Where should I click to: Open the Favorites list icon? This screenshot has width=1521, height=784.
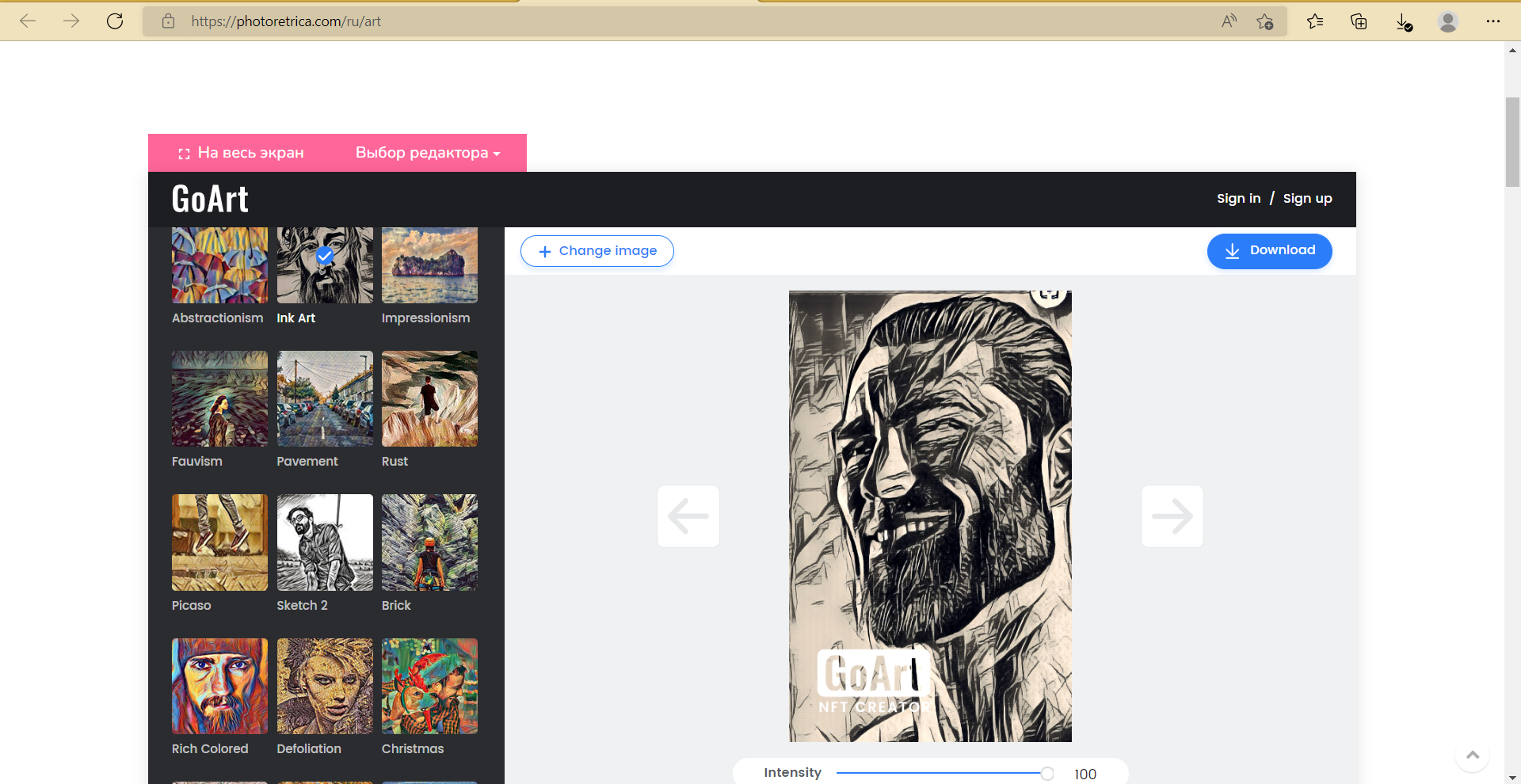[1315, 21]
